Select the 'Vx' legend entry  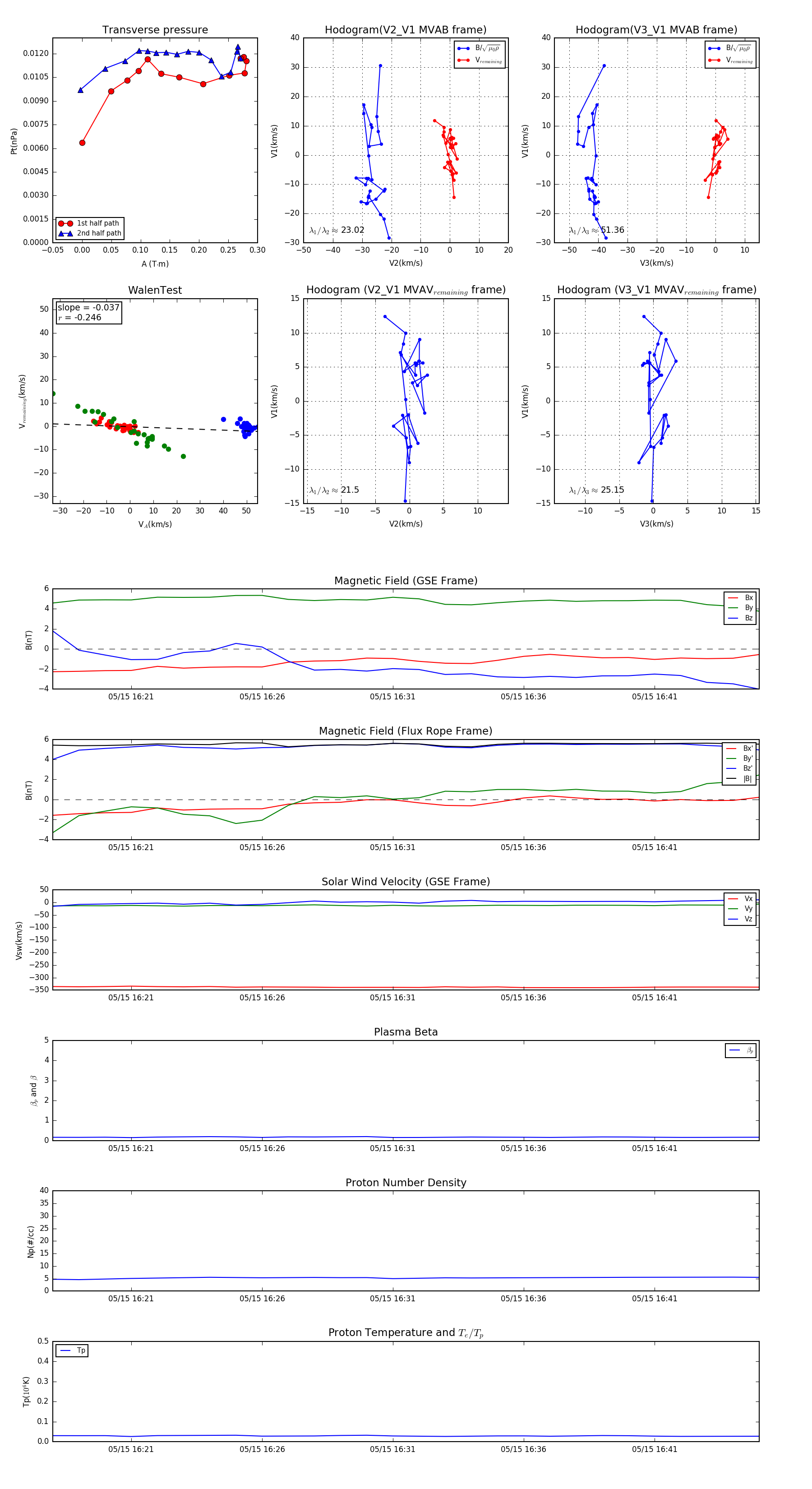pyautogui.click(x=740, y=899)
